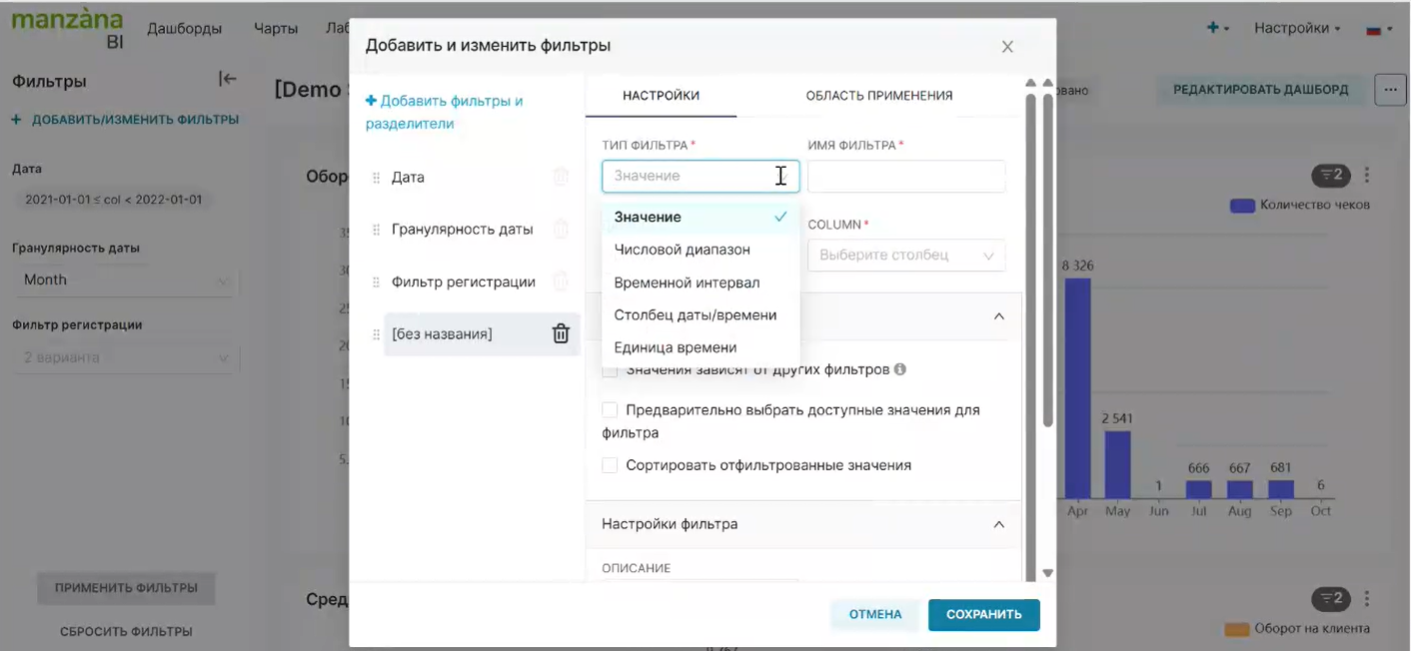1411x651 pixels.
Task: Click drag handle beside Гранулярность даты
Action: pyautogui.click(x=376, y=230)
